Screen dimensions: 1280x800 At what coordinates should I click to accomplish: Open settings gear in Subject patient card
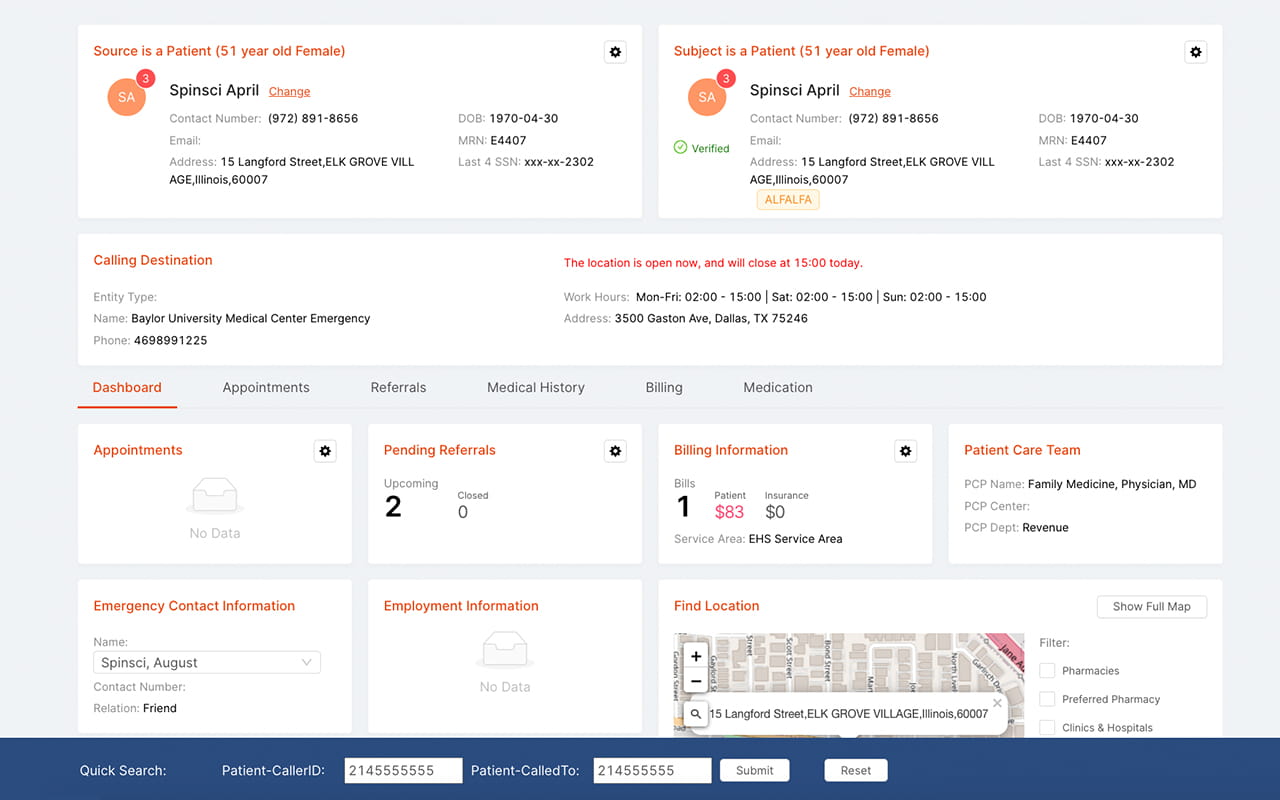pos(1195,52)
